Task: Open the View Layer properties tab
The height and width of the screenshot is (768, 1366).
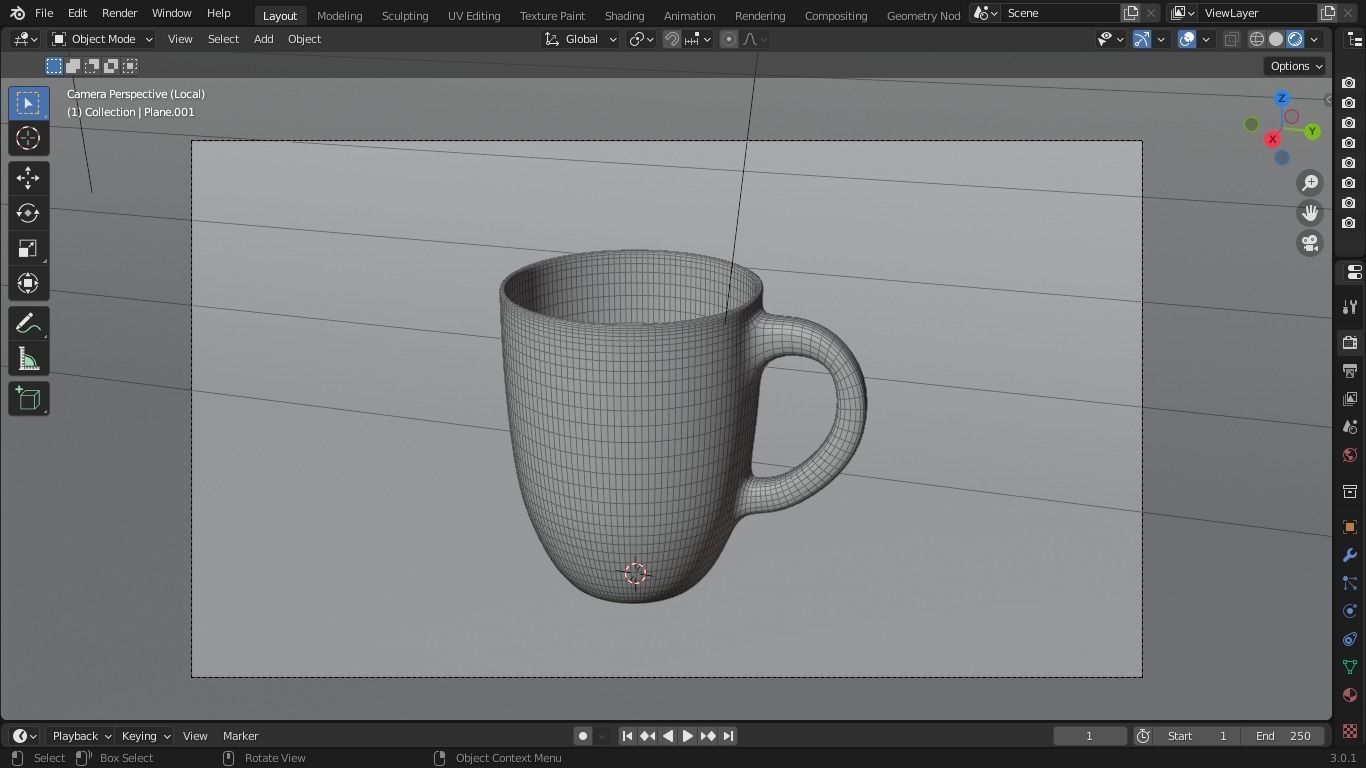Action: click(1350, 399)
